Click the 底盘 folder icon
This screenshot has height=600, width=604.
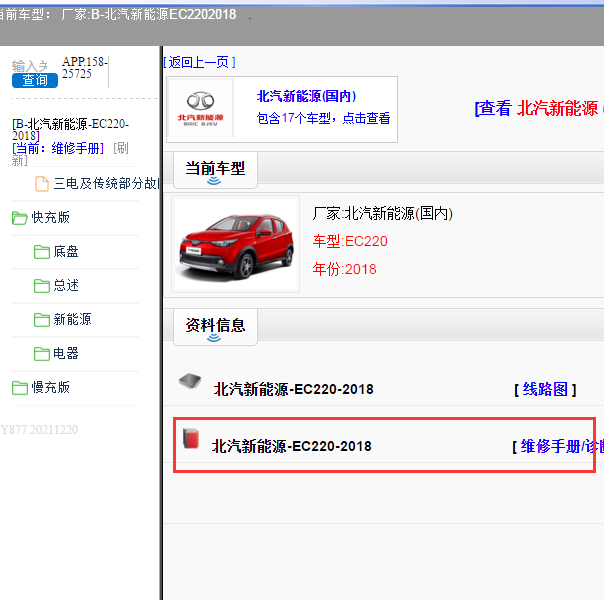click(x=42, y=252)
